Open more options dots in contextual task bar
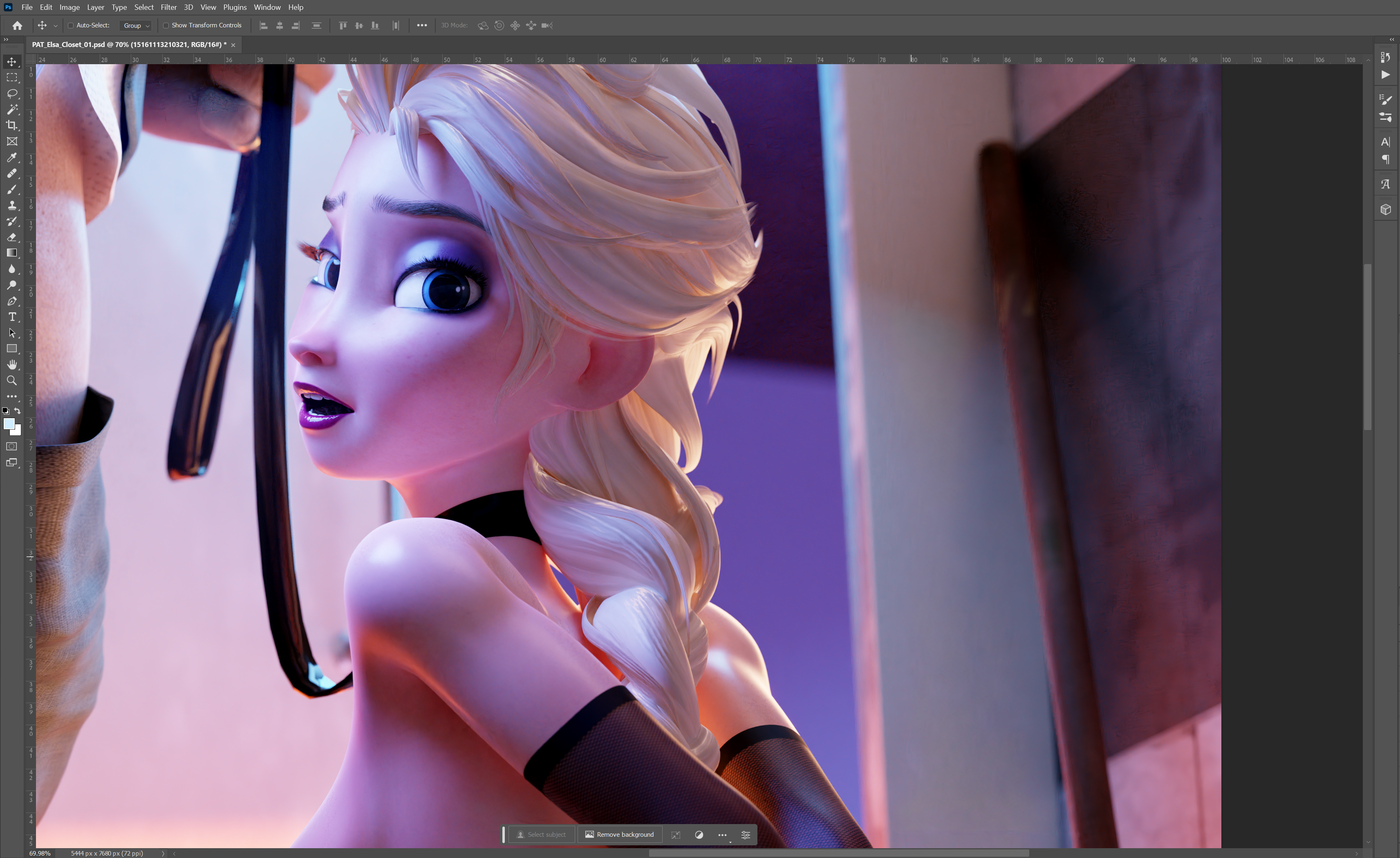 pyautogui.click(x=722, y=835)
